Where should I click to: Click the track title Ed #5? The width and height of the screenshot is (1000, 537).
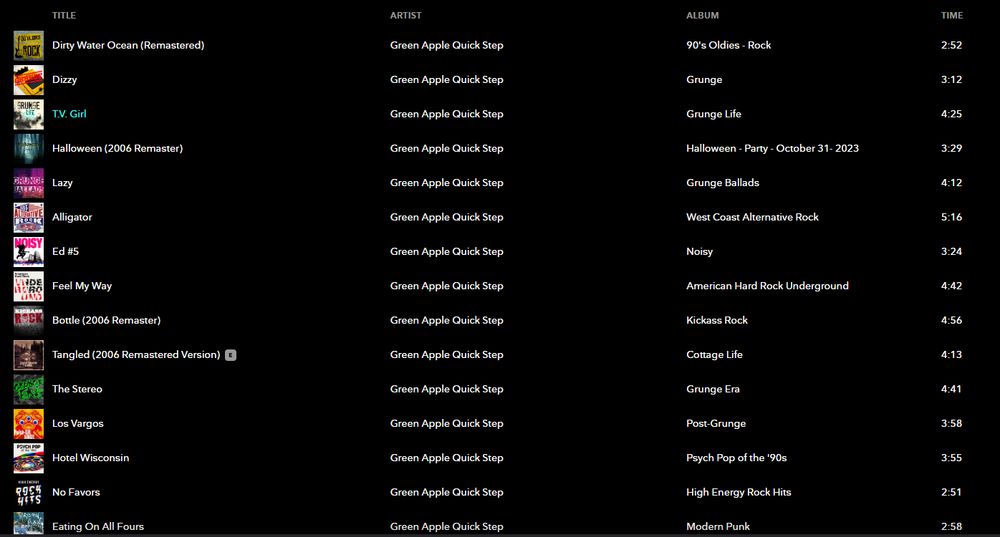[66, 252]
